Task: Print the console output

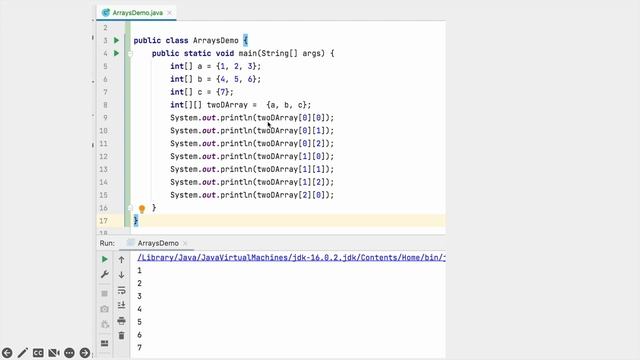Action: [x=121, y=321]
